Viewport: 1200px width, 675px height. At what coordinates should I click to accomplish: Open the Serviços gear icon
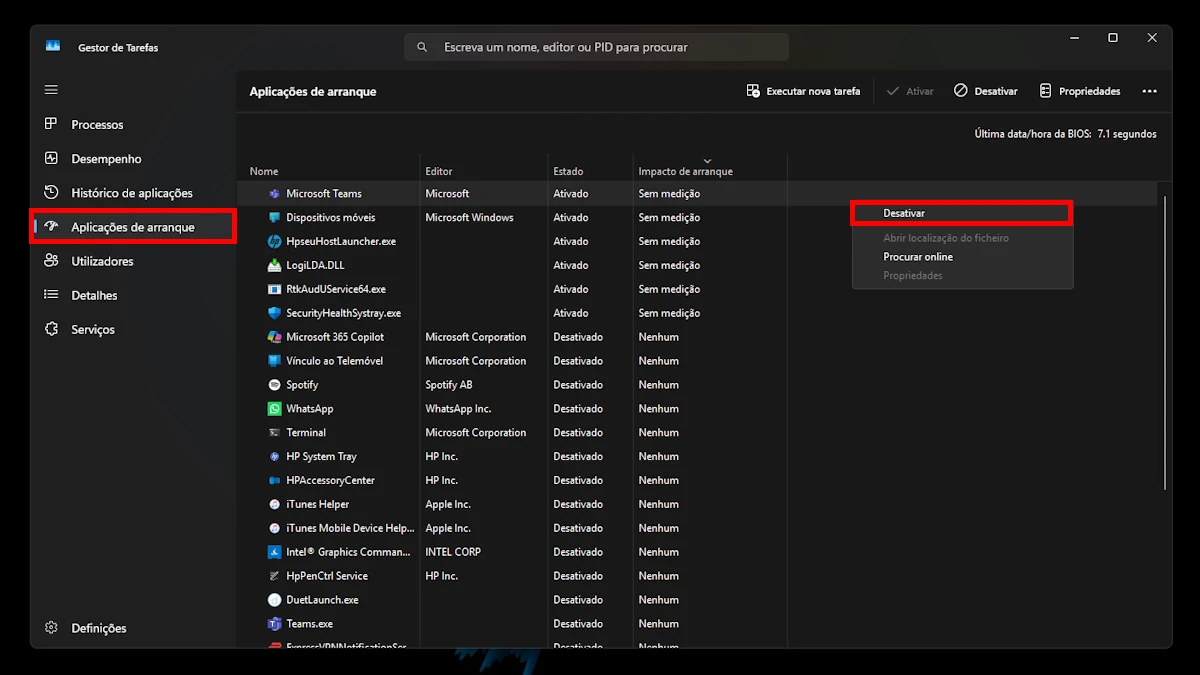(x=51, y=329)
